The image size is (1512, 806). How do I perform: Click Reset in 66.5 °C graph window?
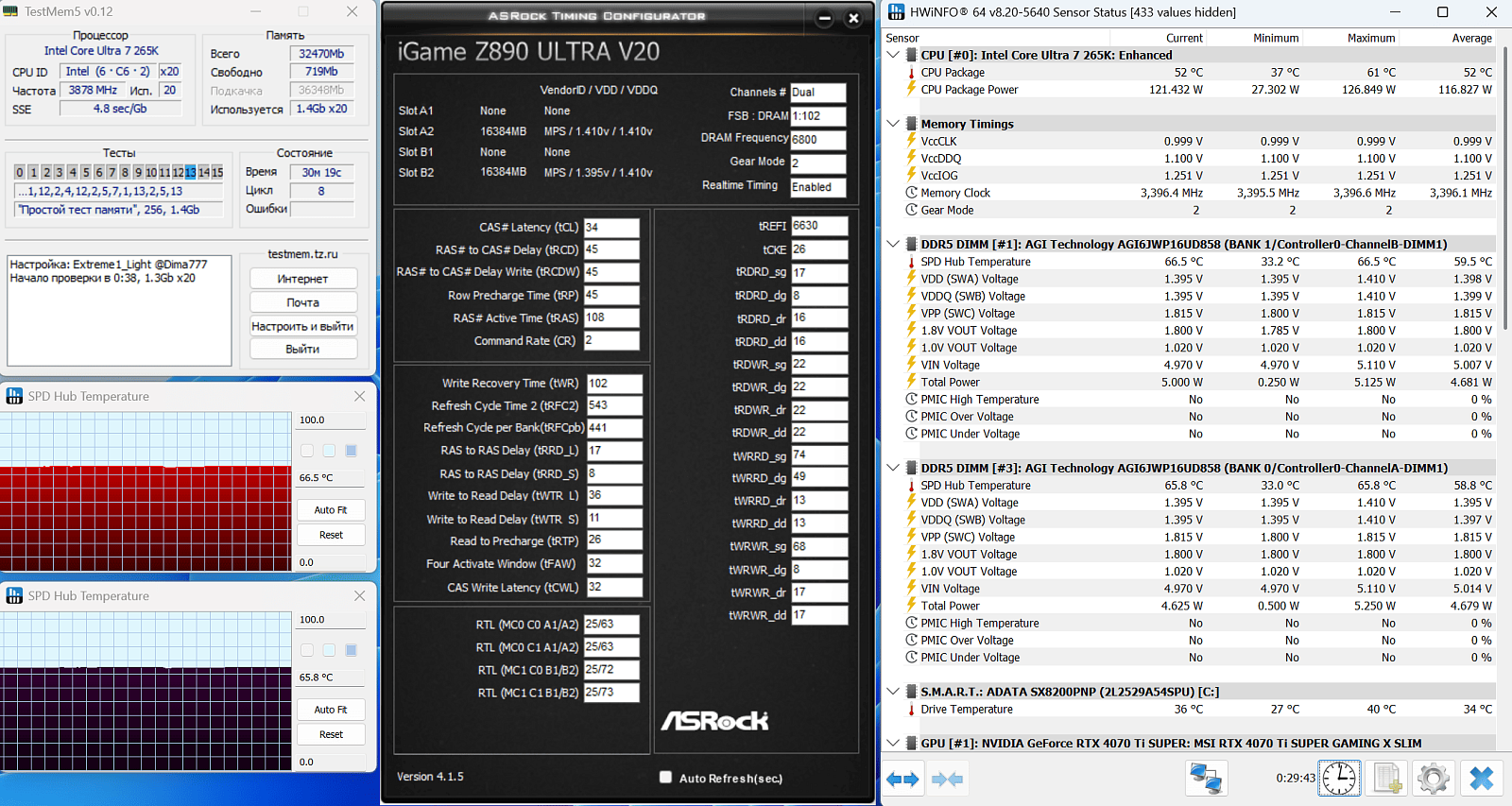pos(331,535)
